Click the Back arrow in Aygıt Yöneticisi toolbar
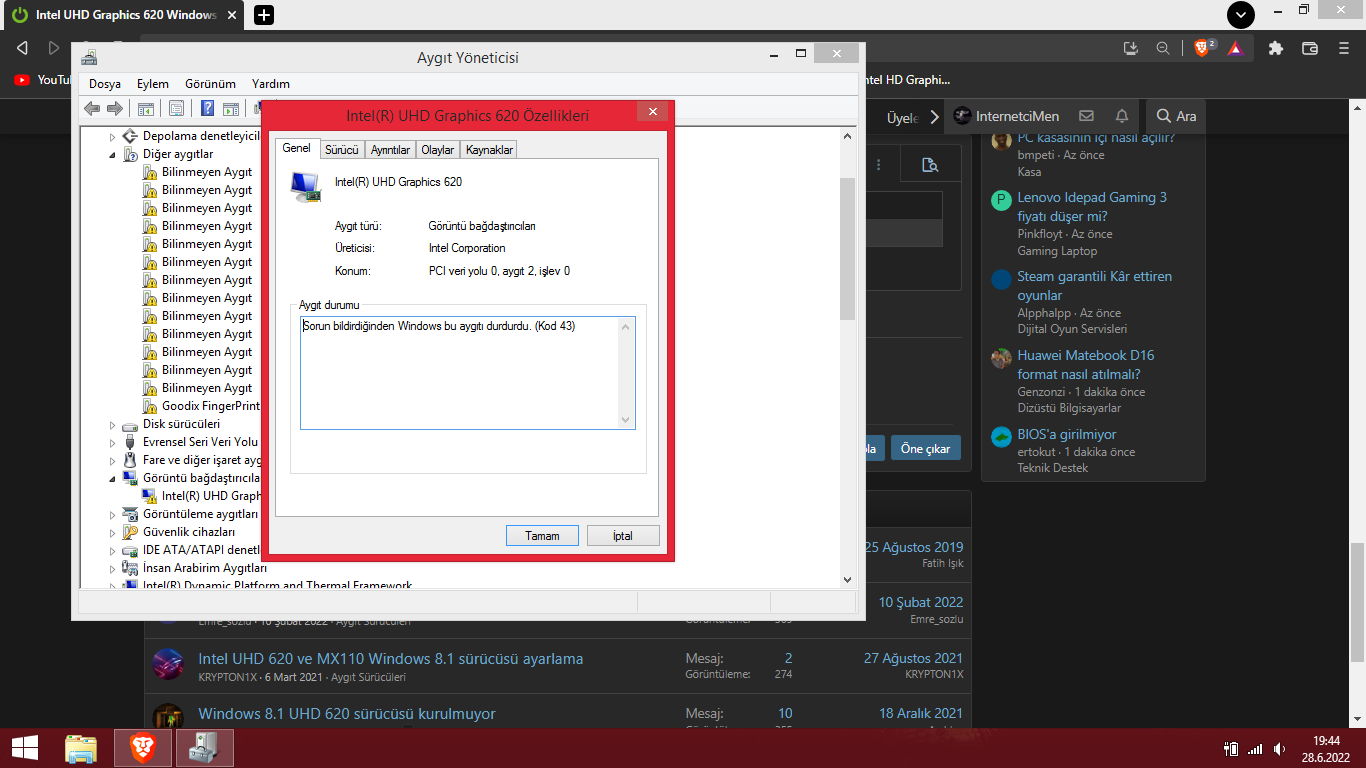Screen dimensions: 1366x768 [92, 108]
